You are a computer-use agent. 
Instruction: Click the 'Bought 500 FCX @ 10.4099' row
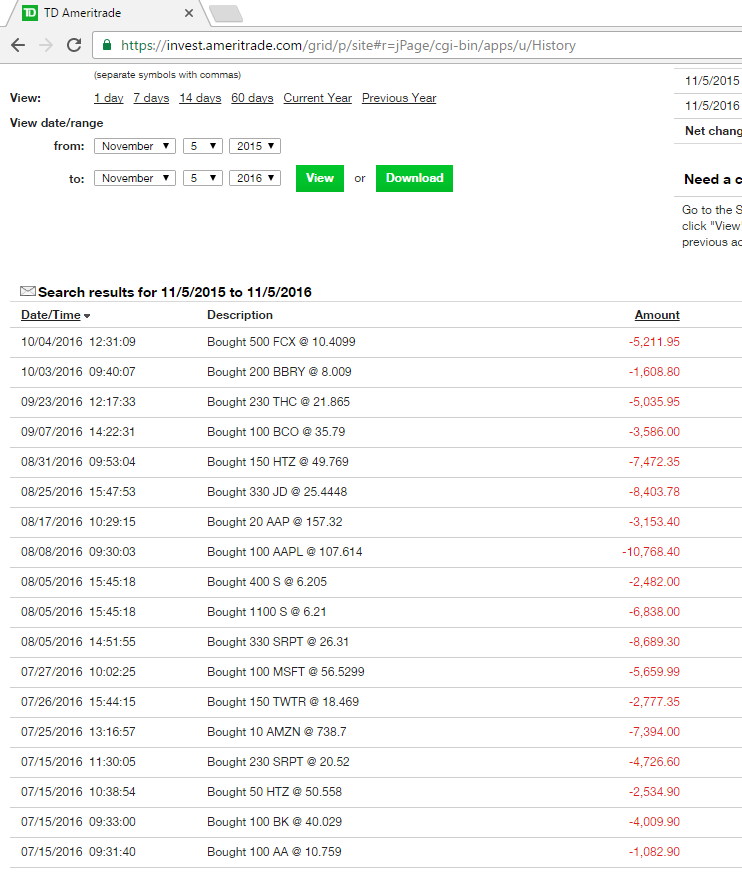pyautogui.click(x=376, y=342)
